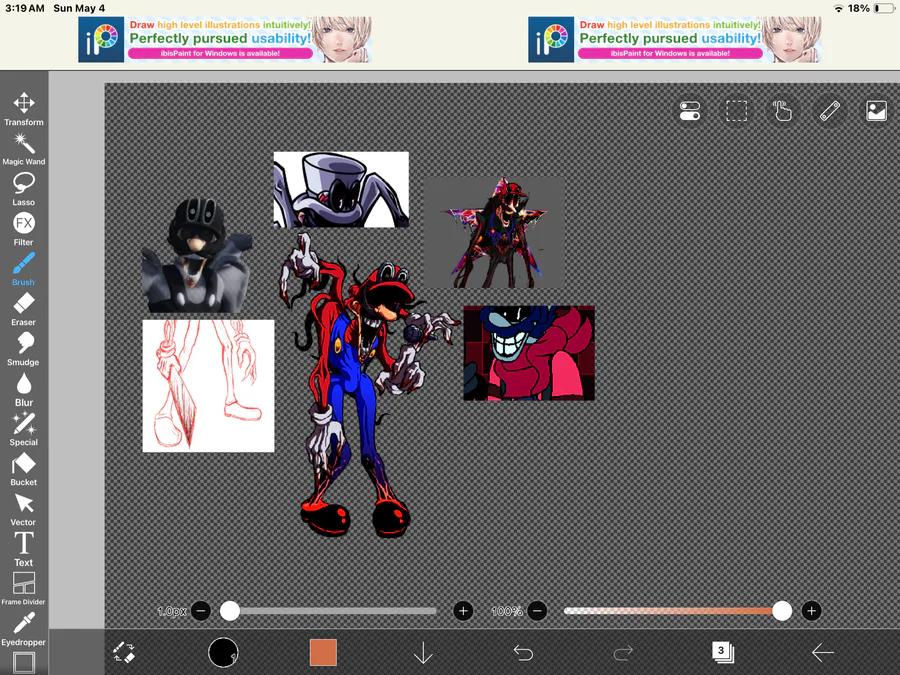Toggle the stabilizer switch icon

click(689, 111)
